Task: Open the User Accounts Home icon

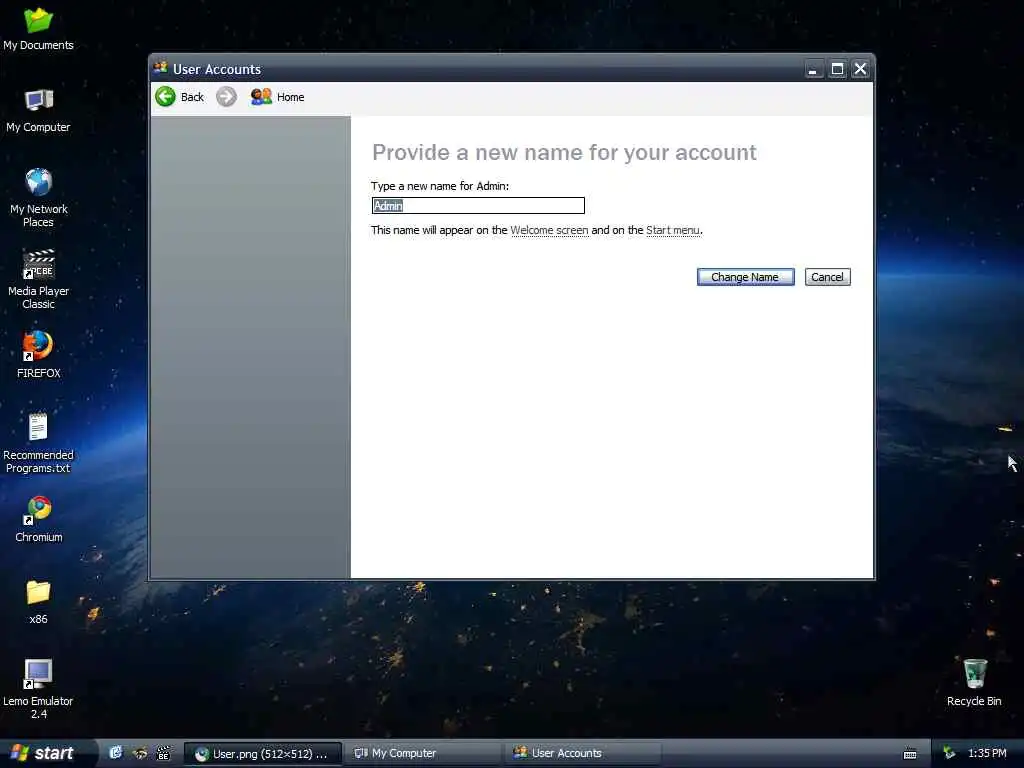Action: coord(261,97)
